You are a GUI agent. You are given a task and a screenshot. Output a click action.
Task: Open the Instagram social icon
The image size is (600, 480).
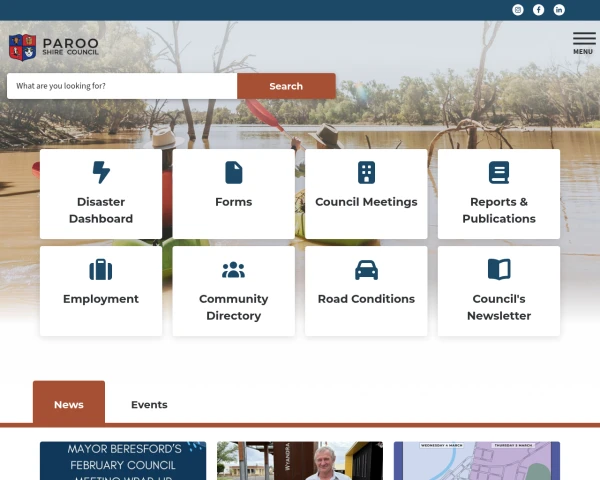click(x=518, y=10)
